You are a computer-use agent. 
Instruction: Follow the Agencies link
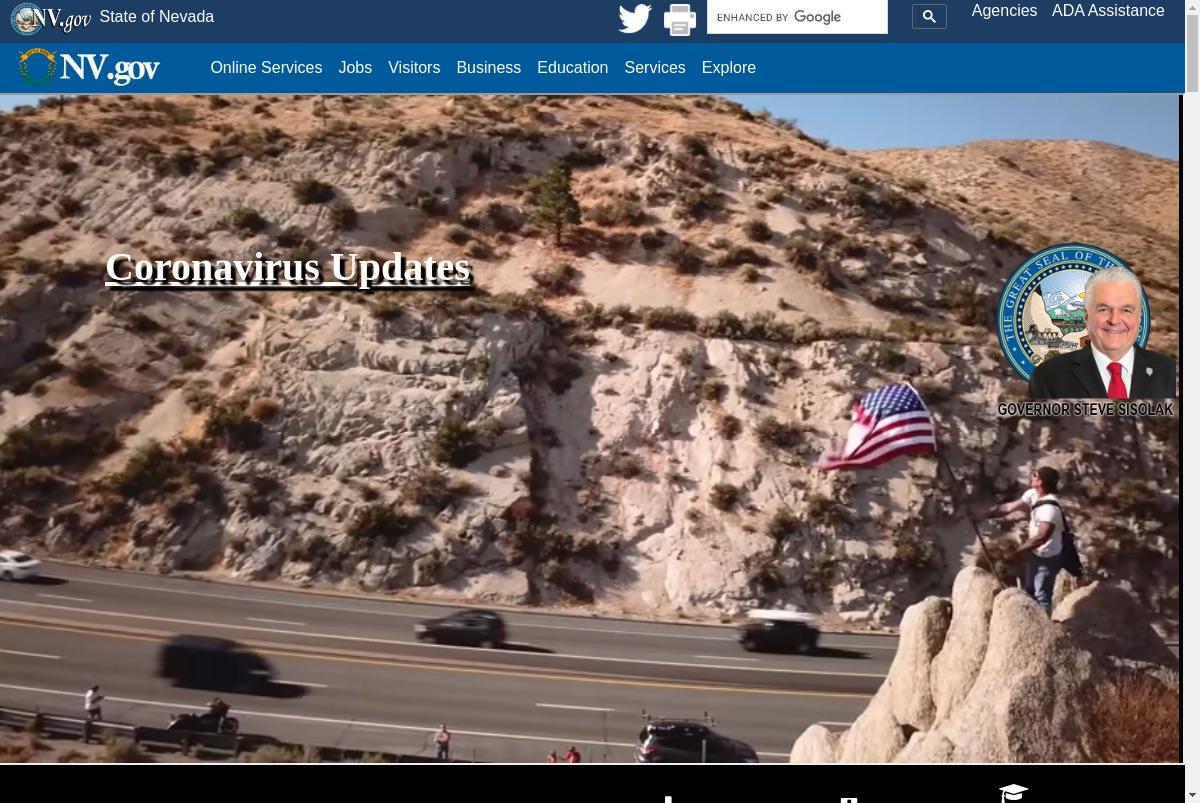click(x=1004, y=11)
